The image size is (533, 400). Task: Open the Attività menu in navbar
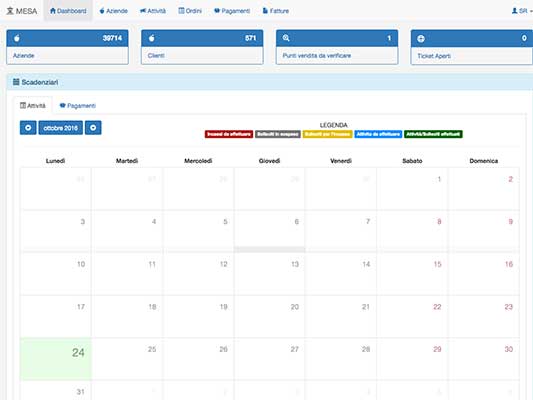[x=153, y=11]
